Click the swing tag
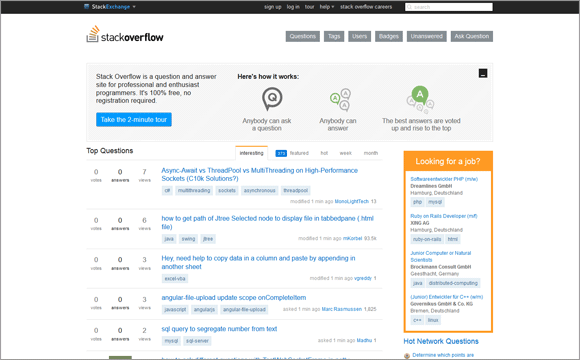This screenshot has height=360, width=580. click(188, 239)
